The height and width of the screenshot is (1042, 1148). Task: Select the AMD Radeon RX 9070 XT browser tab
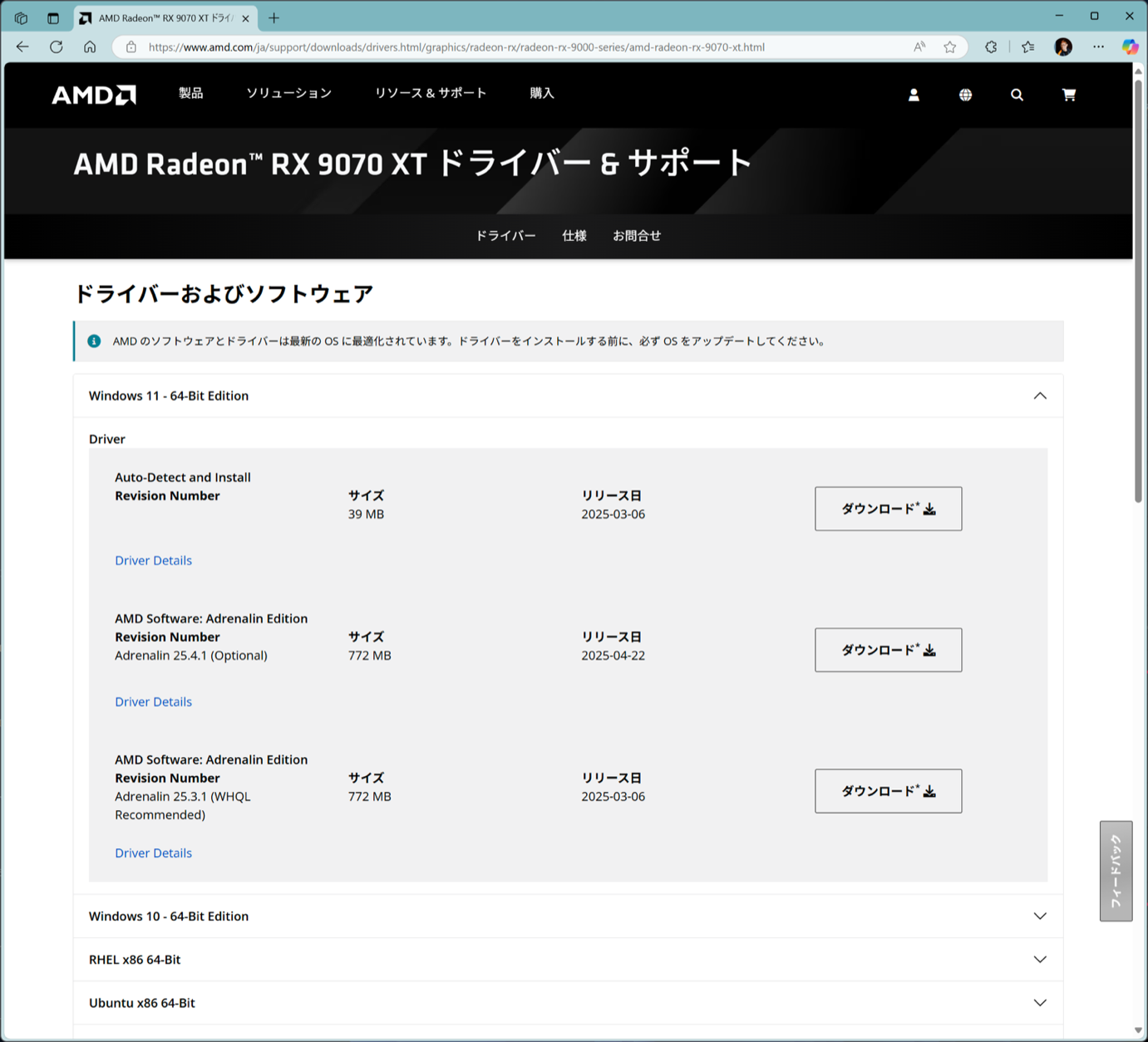(165, 18)
